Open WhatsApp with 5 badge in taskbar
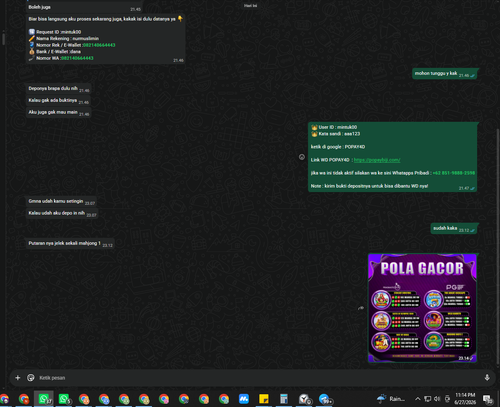This screenshot has width=500, height=407. (x=64, y=399)
